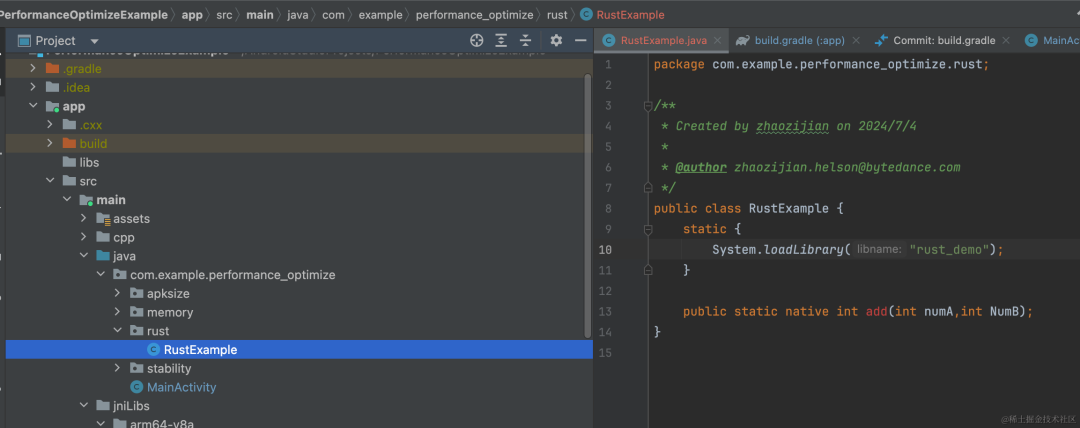Viewport: 1080px width, 428px height.
Task: Collapse the src folder
Action: click(x=50, y=181)
